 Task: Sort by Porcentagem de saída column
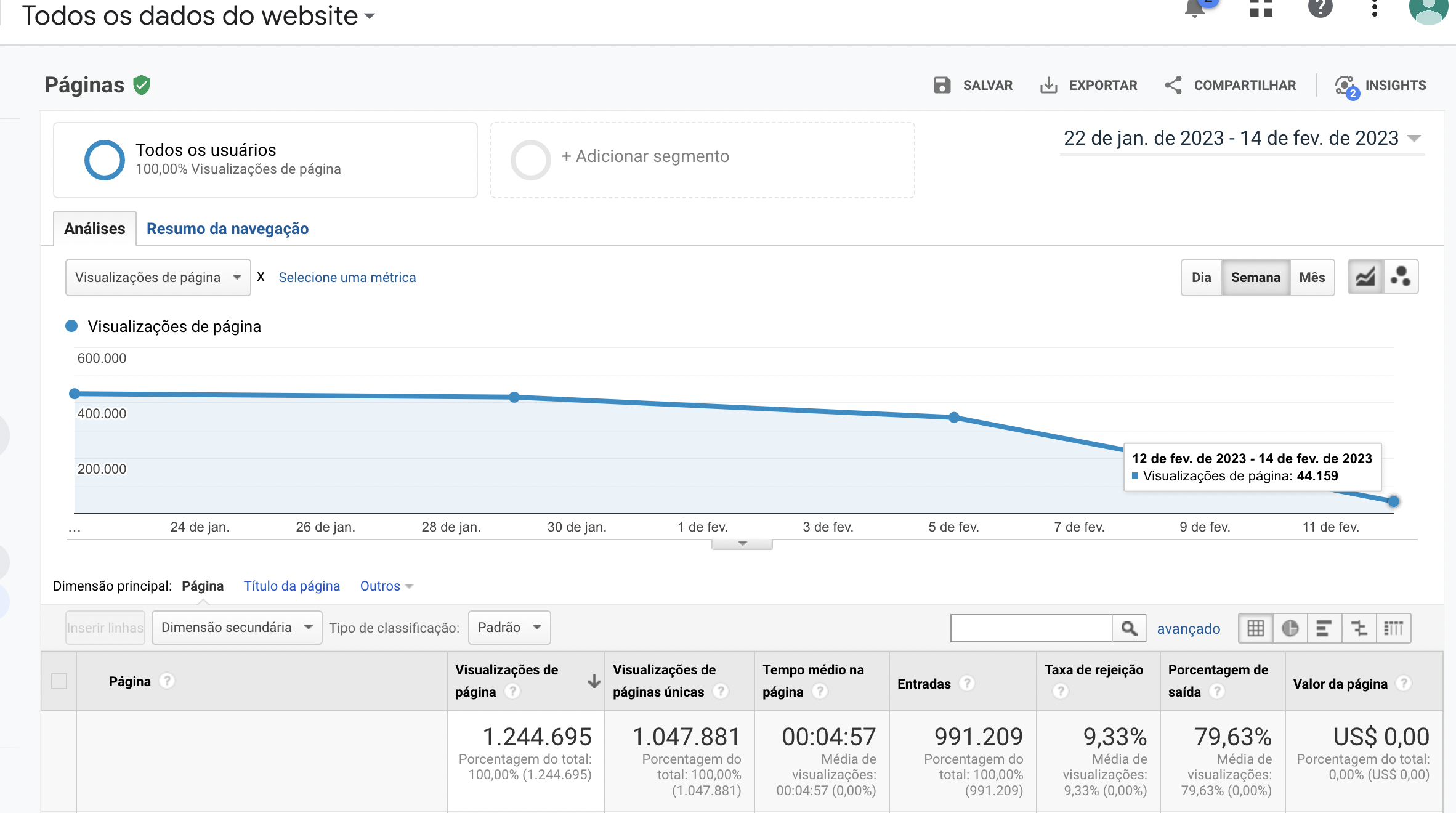point(1218,681)
